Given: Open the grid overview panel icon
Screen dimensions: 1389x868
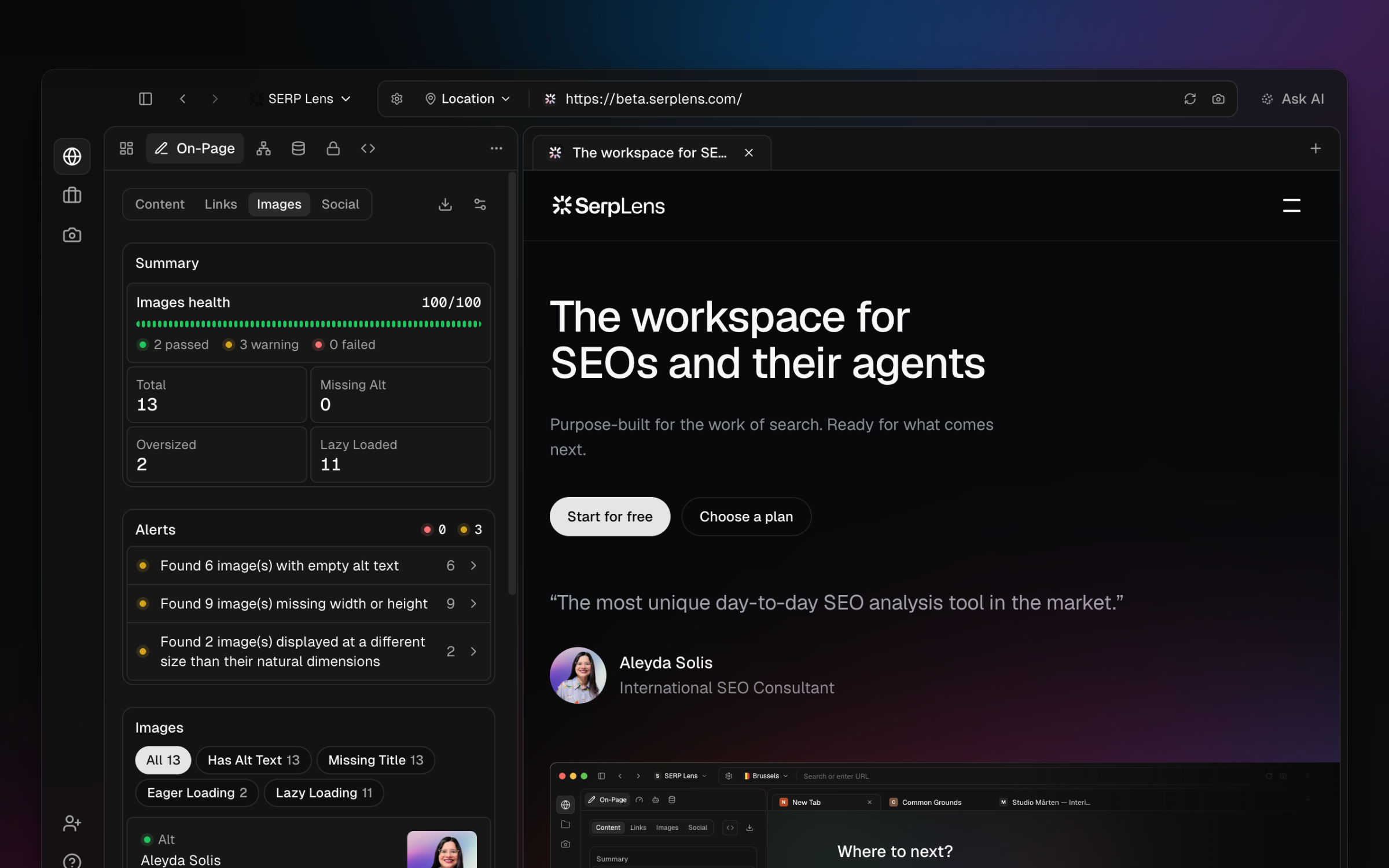Looking at the screenshot, I should pos(127,149).
